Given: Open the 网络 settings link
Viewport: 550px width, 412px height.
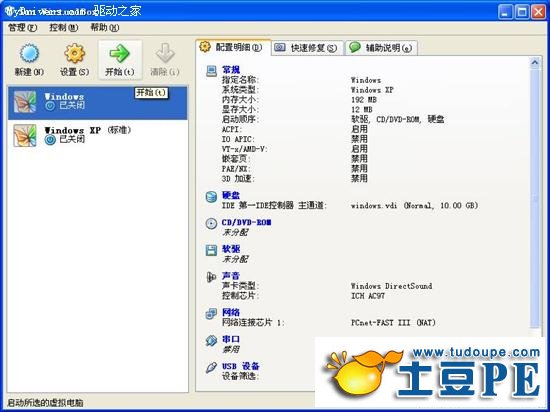Looking at the screenshot, I should click(x=231, y=312).
